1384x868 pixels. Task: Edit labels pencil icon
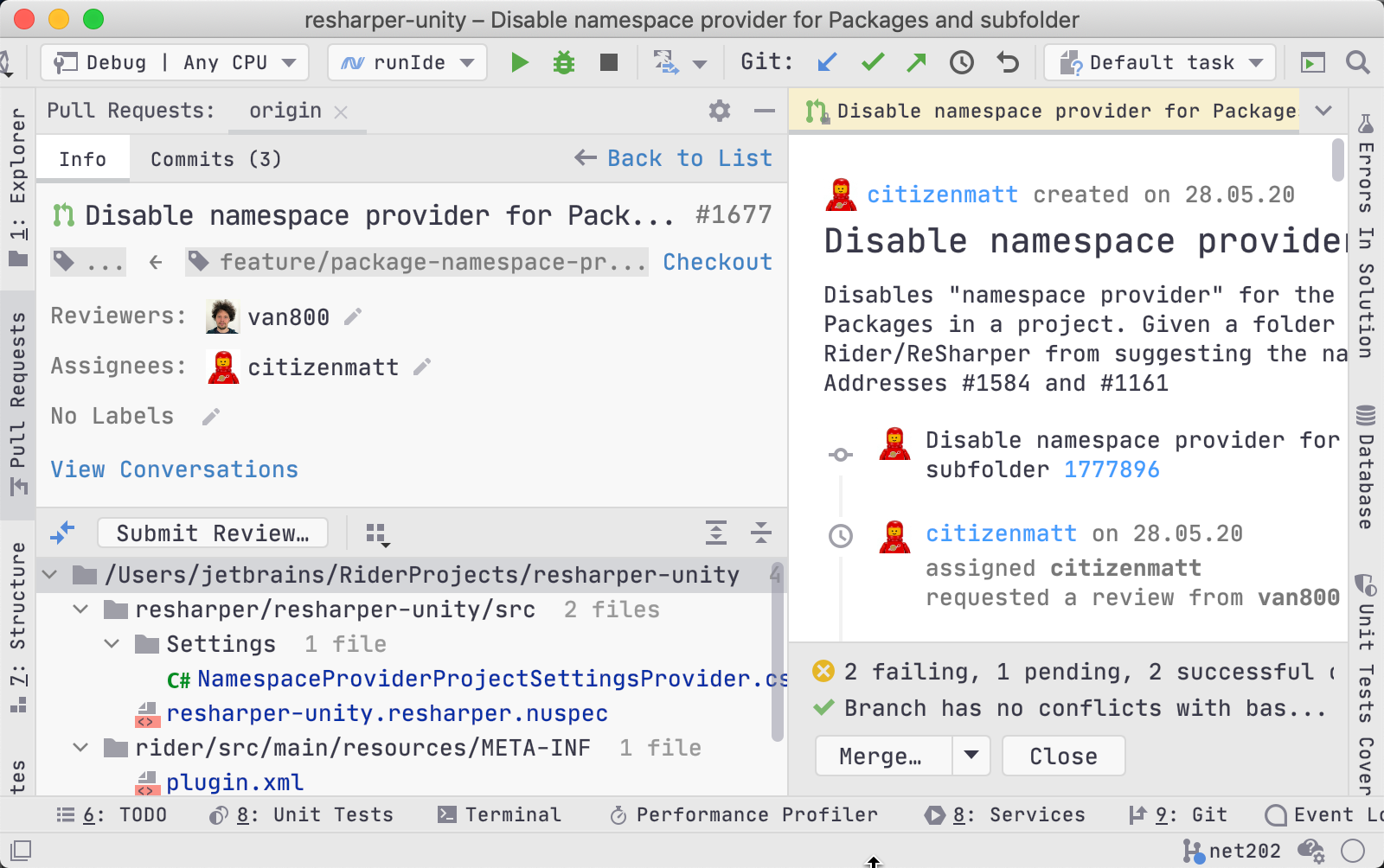tap(210, 418)
